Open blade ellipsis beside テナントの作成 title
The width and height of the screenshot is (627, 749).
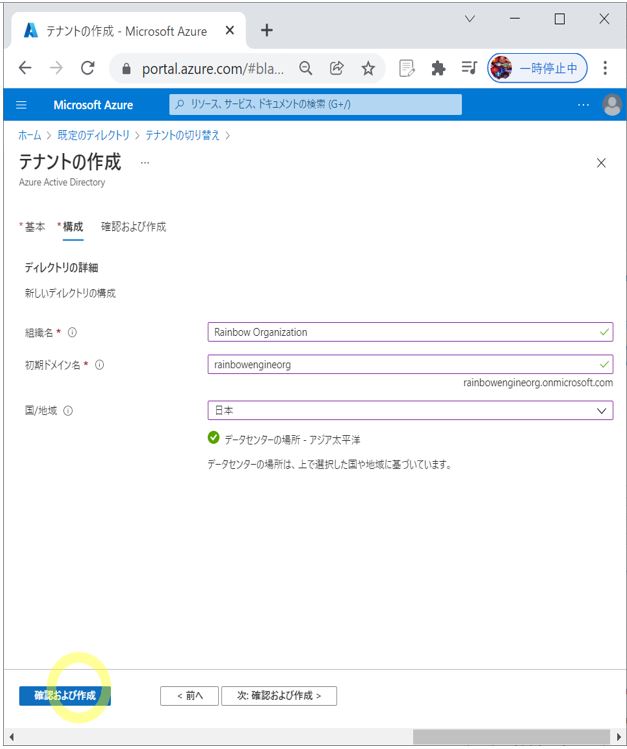pos(145,163)
